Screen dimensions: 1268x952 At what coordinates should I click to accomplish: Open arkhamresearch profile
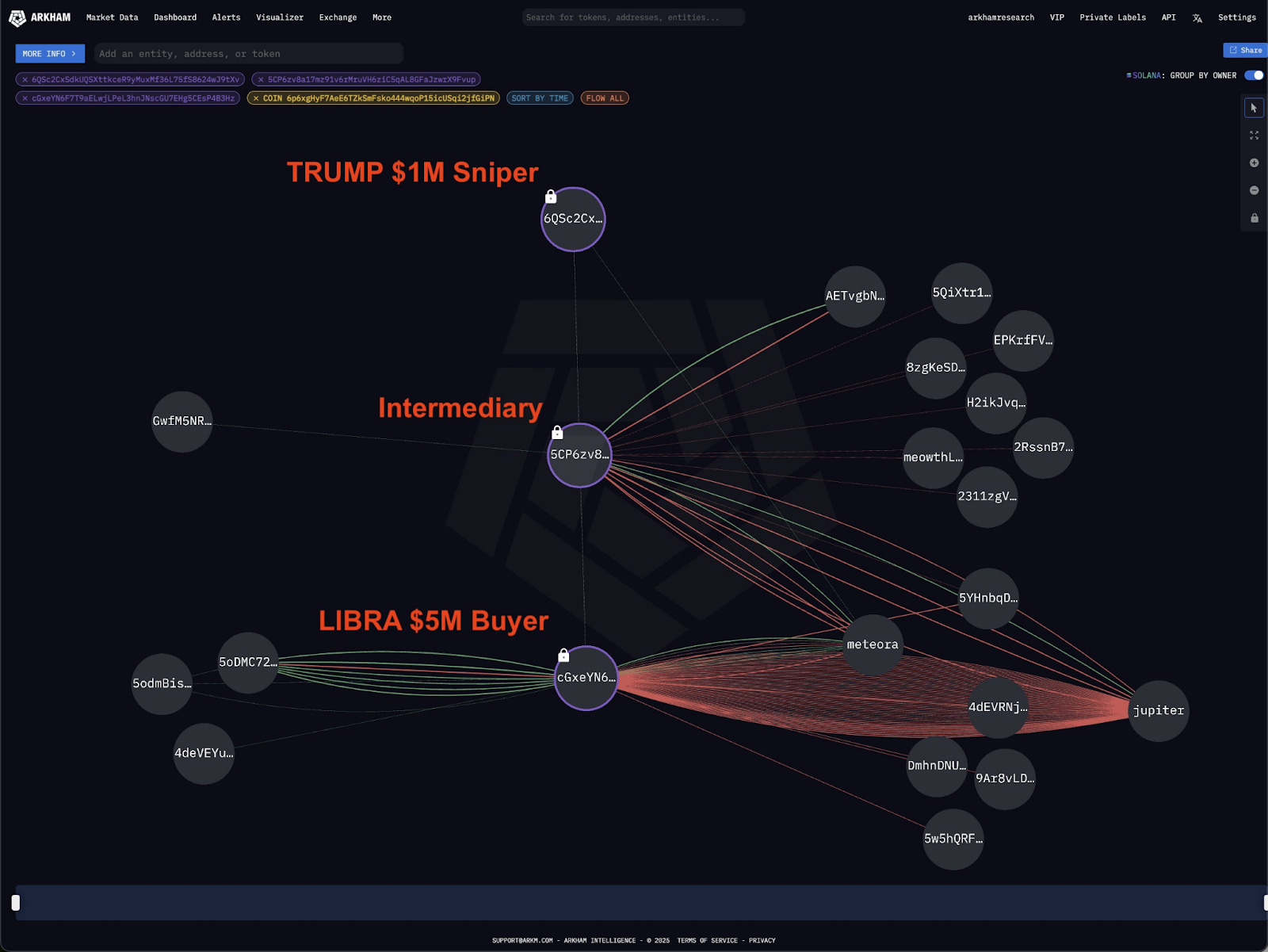[x=1001, y=17]
